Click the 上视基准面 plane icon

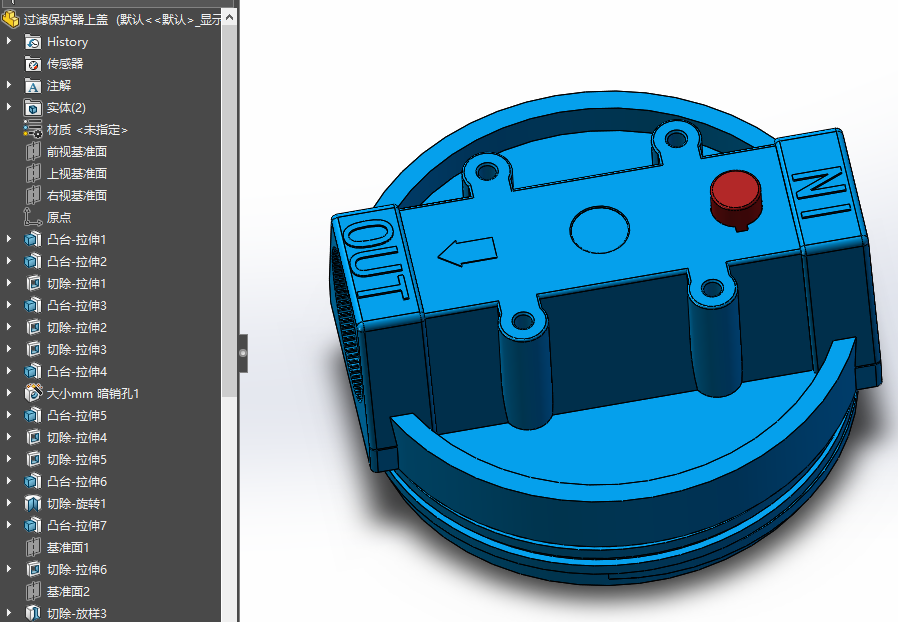click(33, 174)
